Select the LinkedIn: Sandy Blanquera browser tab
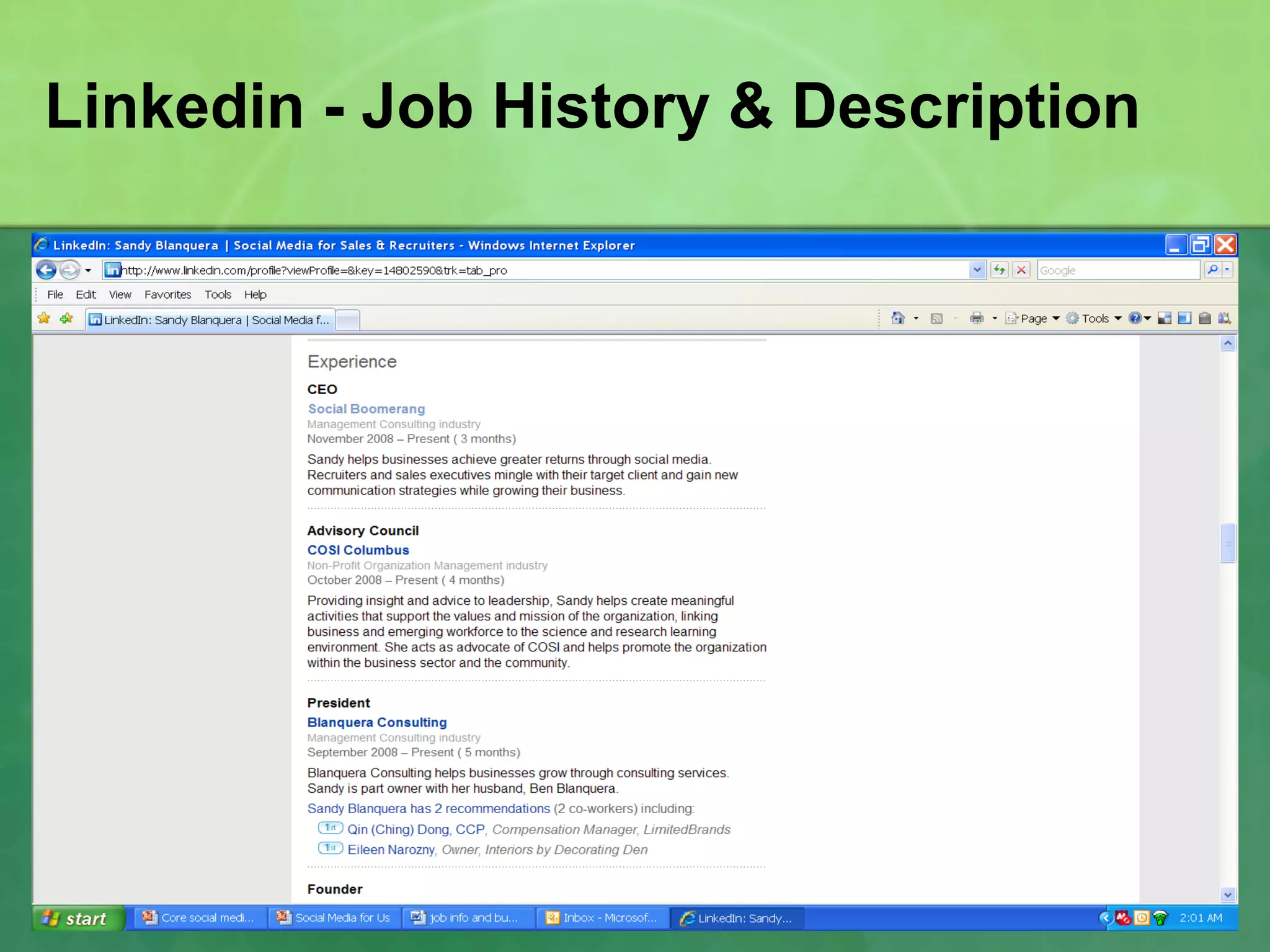The width and height of the screenshot is (1270, 952). point(210,320)
